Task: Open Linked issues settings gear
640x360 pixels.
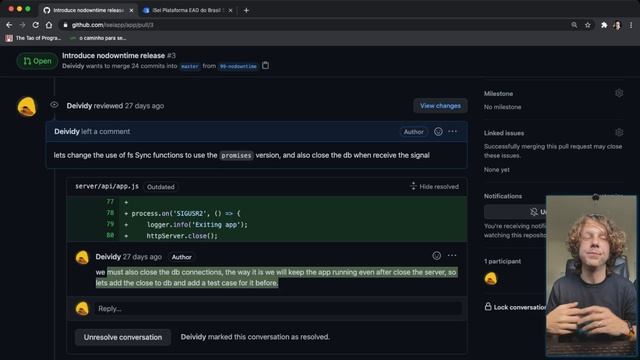Action: tap(619, 132)
